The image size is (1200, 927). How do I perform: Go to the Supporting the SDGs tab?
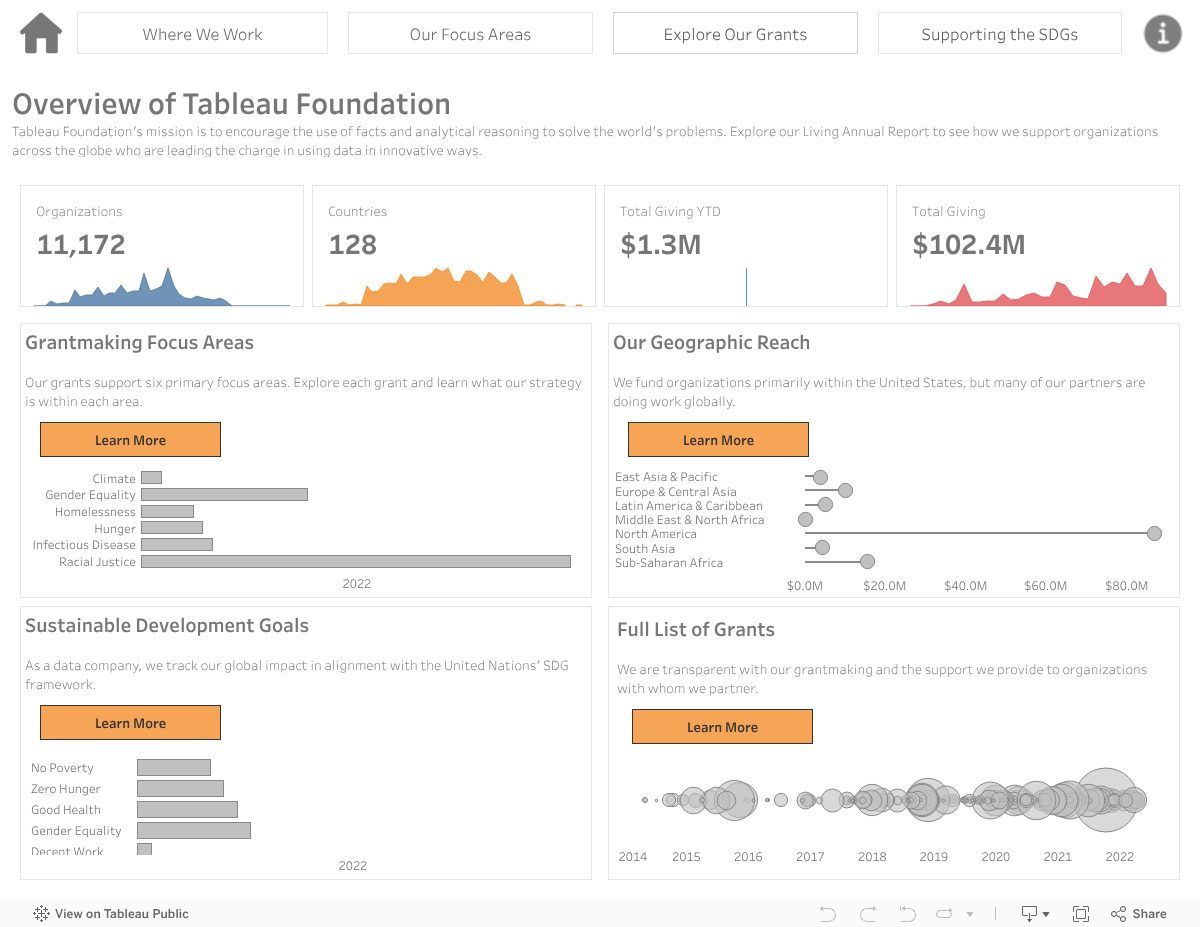[1000, 33]
